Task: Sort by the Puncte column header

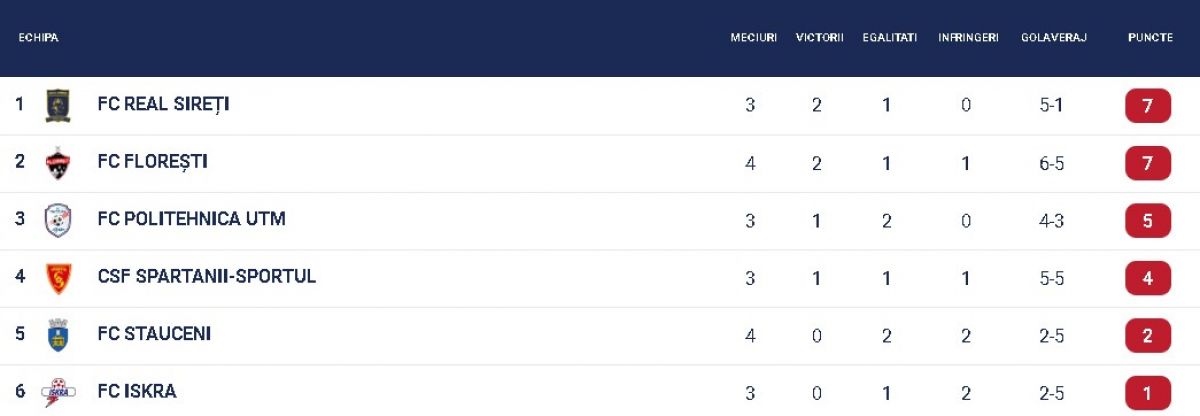Action: tap(1150, 37)
